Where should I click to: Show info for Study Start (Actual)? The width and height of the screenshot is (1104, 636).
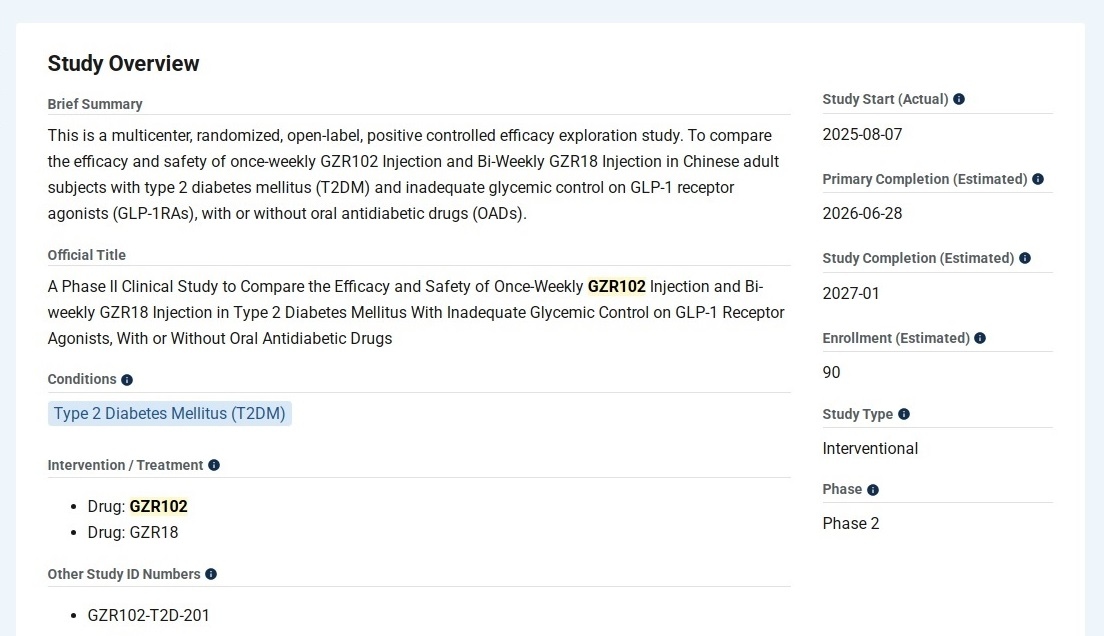coord(959,99)
